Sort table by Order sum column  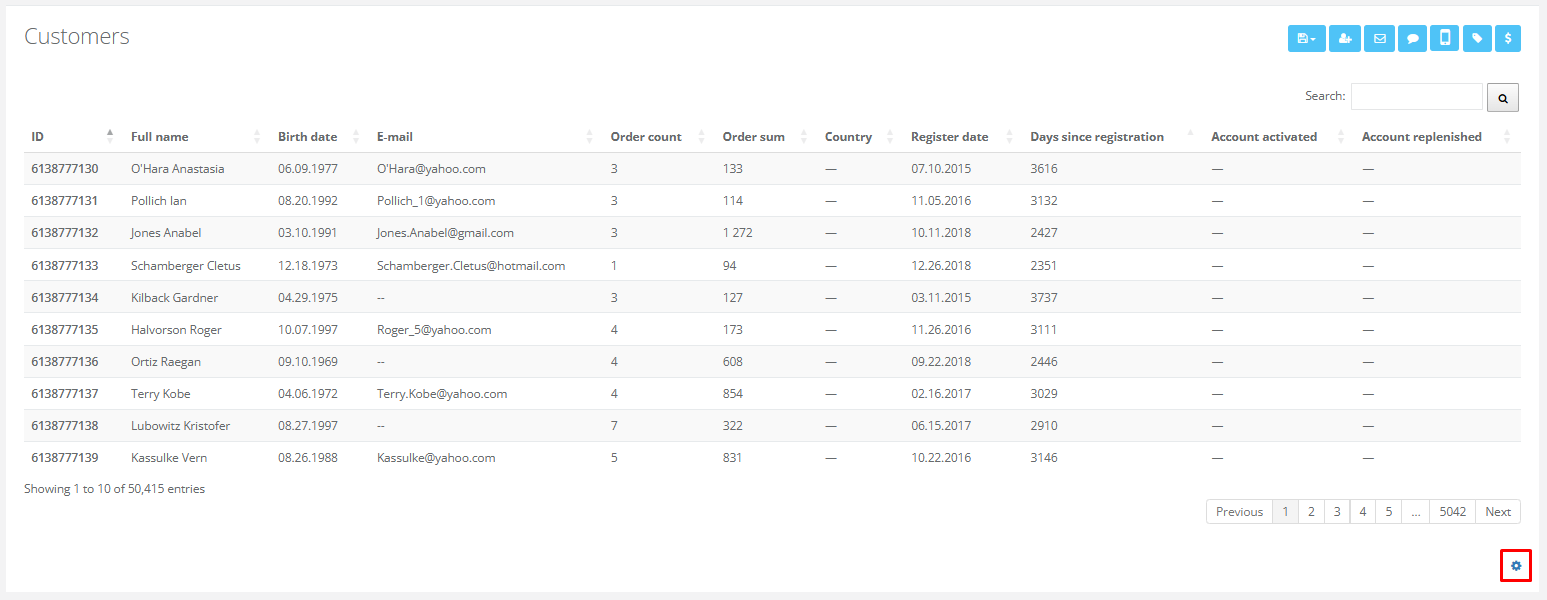tap(753, 137)
